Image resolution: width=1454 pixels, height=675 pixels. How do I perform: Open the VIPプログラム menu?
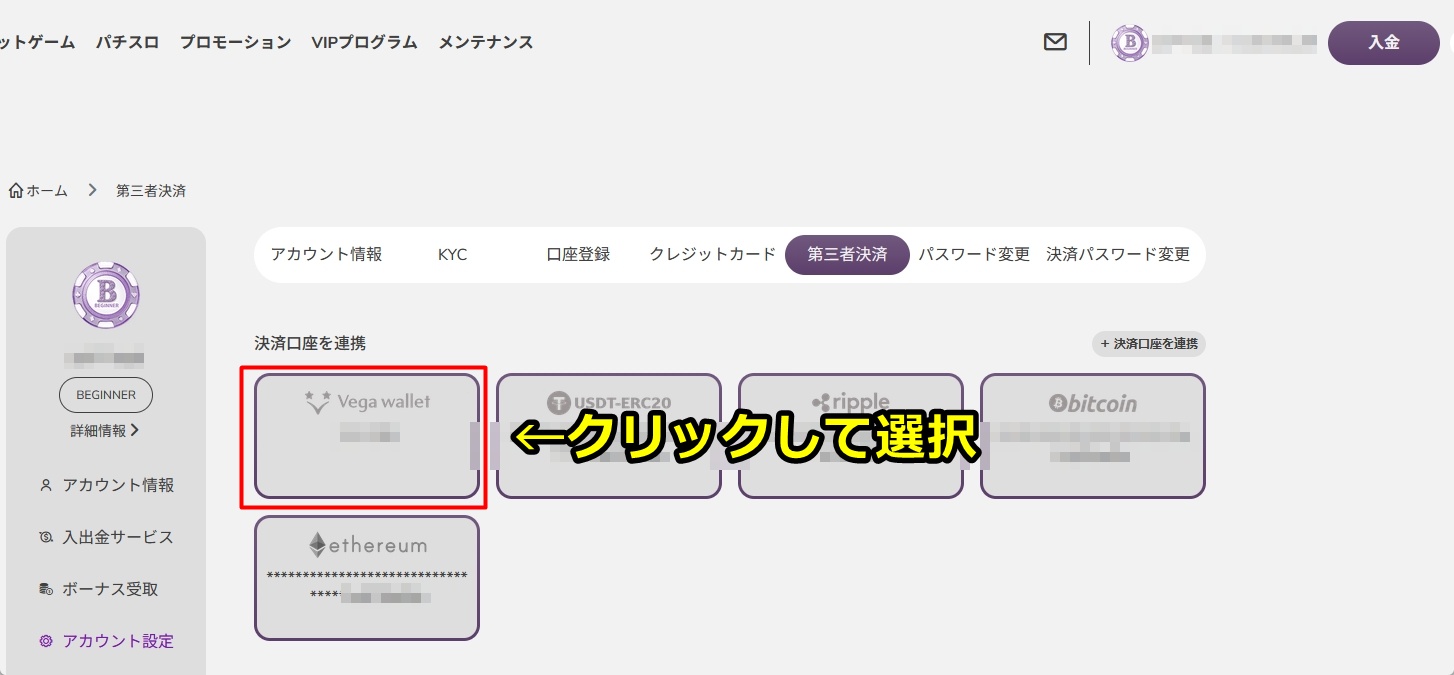click(x=364, y=42)
